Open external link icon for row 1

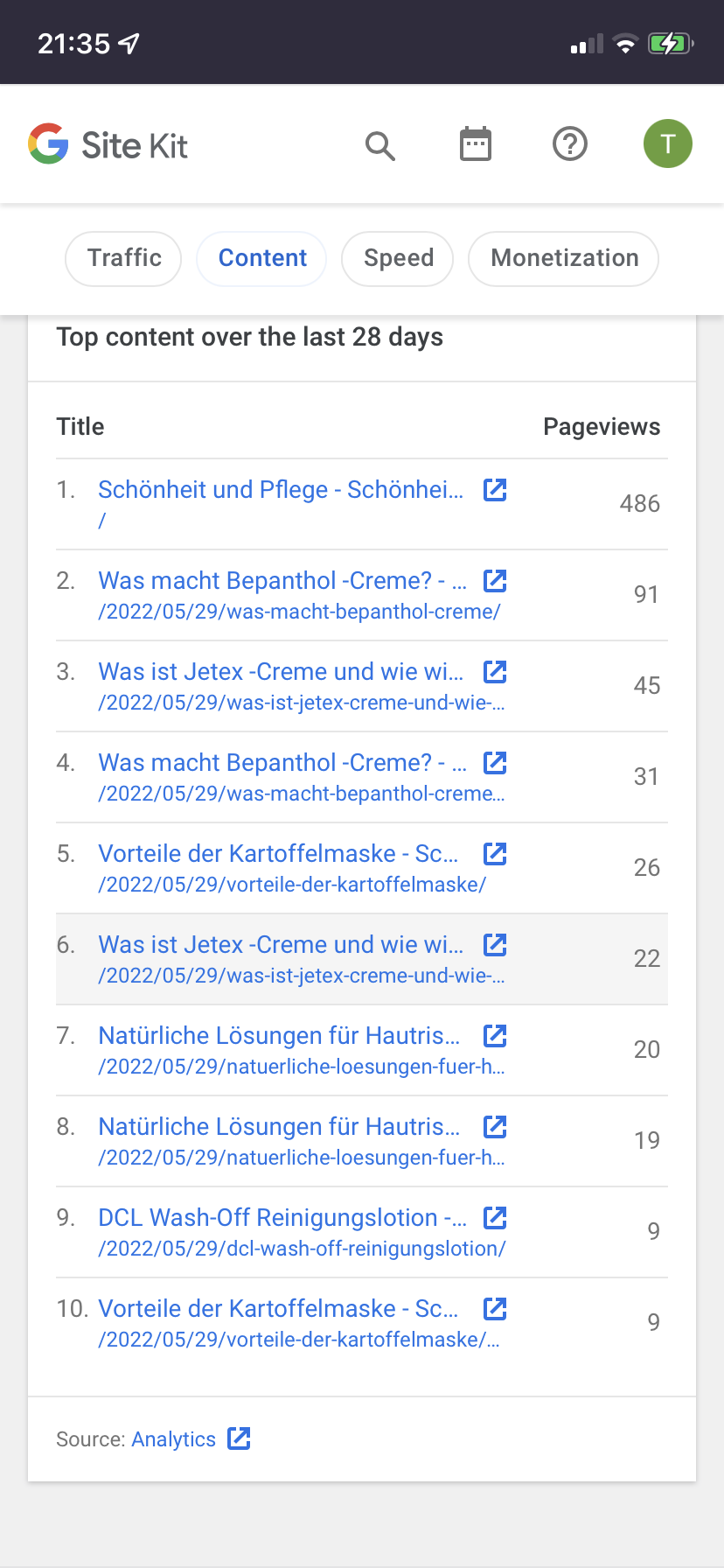pyautogui.click(x=496, y=490)
